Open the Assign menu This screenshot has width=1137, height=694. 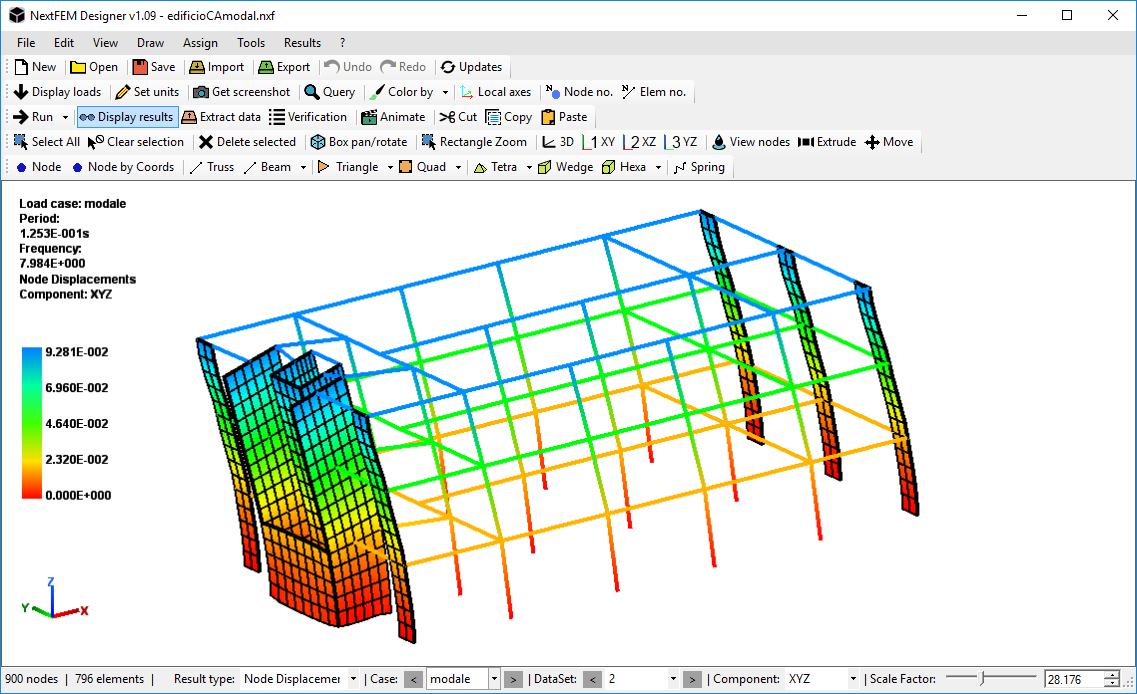coord(200,43)
